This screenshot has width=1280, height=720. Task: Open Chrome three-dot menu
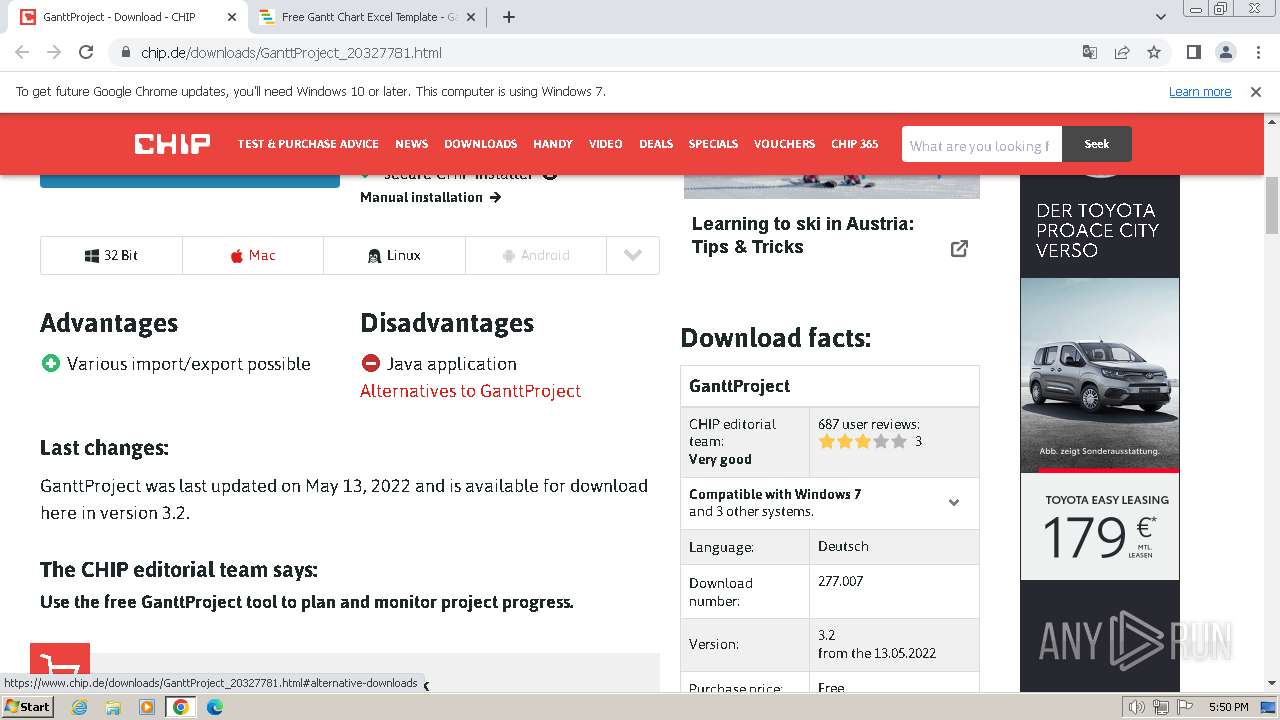coord(1257,52)
